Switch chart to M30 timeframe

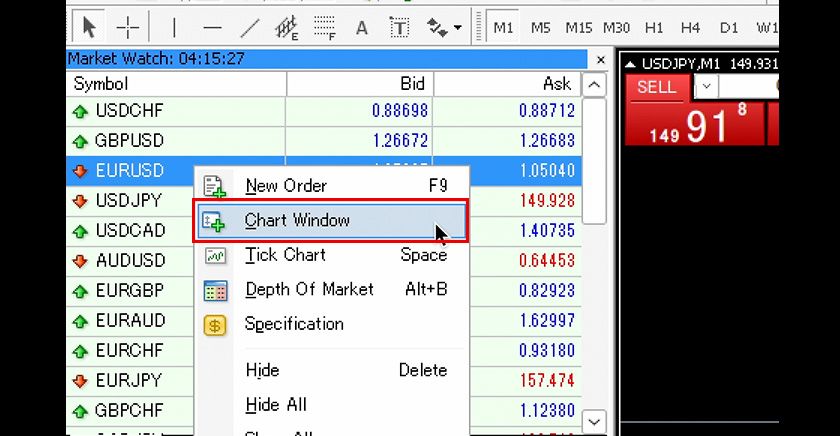coord(616,27)
